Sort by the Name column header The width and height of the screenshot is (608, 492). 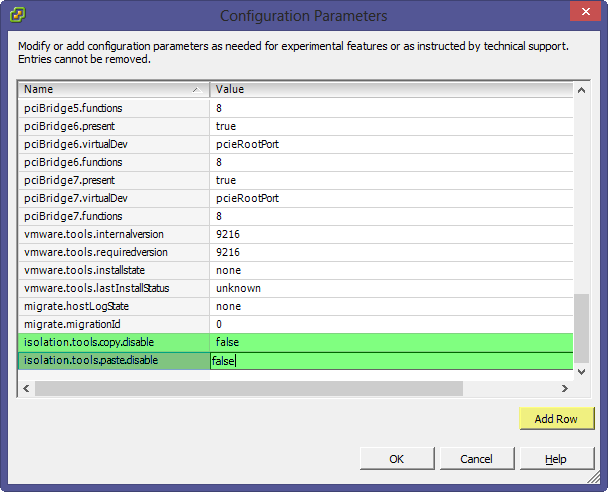coord(114,90)
